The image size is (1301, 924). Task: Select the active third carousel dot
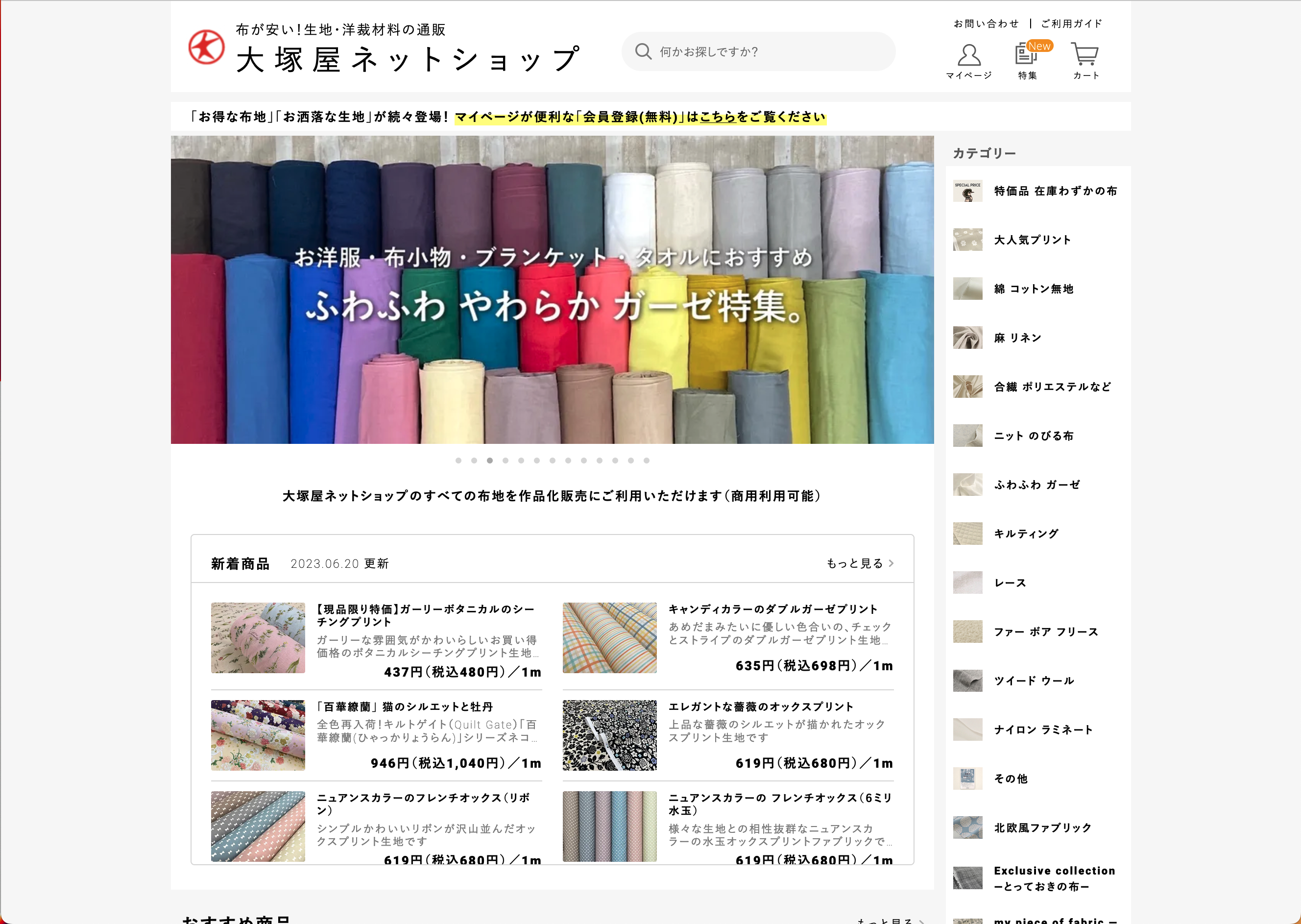coord(490,461)
